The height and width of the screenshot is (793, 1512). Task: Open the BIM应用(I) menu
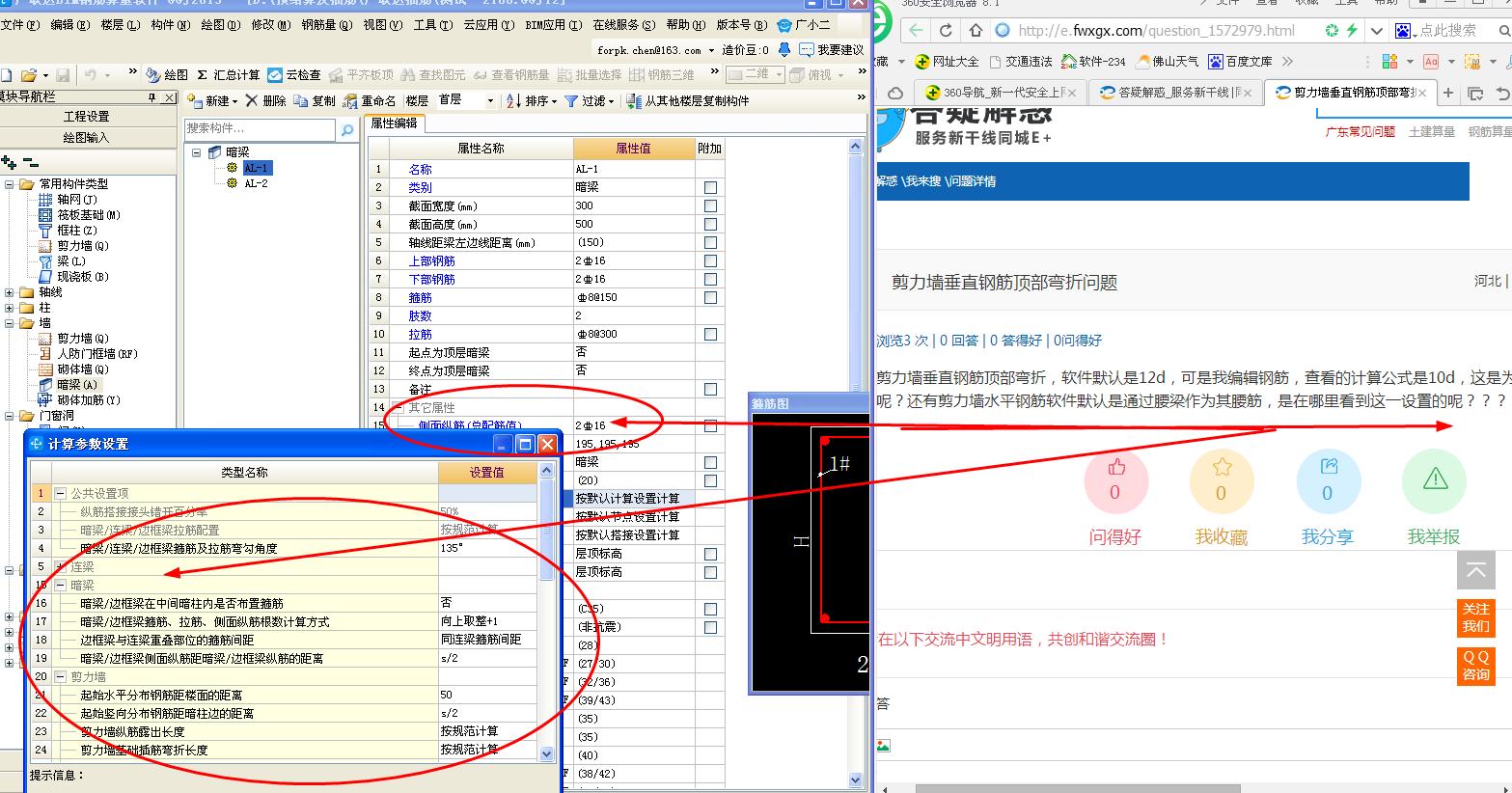tap(554, 25)
